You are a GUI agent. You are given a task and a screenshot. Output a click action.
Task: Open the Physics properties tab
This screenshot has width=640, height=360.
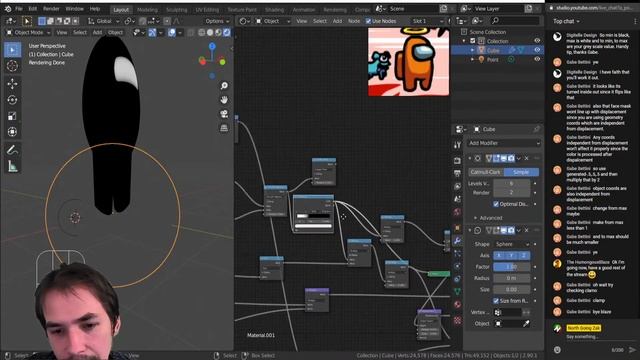coord(457,266)
